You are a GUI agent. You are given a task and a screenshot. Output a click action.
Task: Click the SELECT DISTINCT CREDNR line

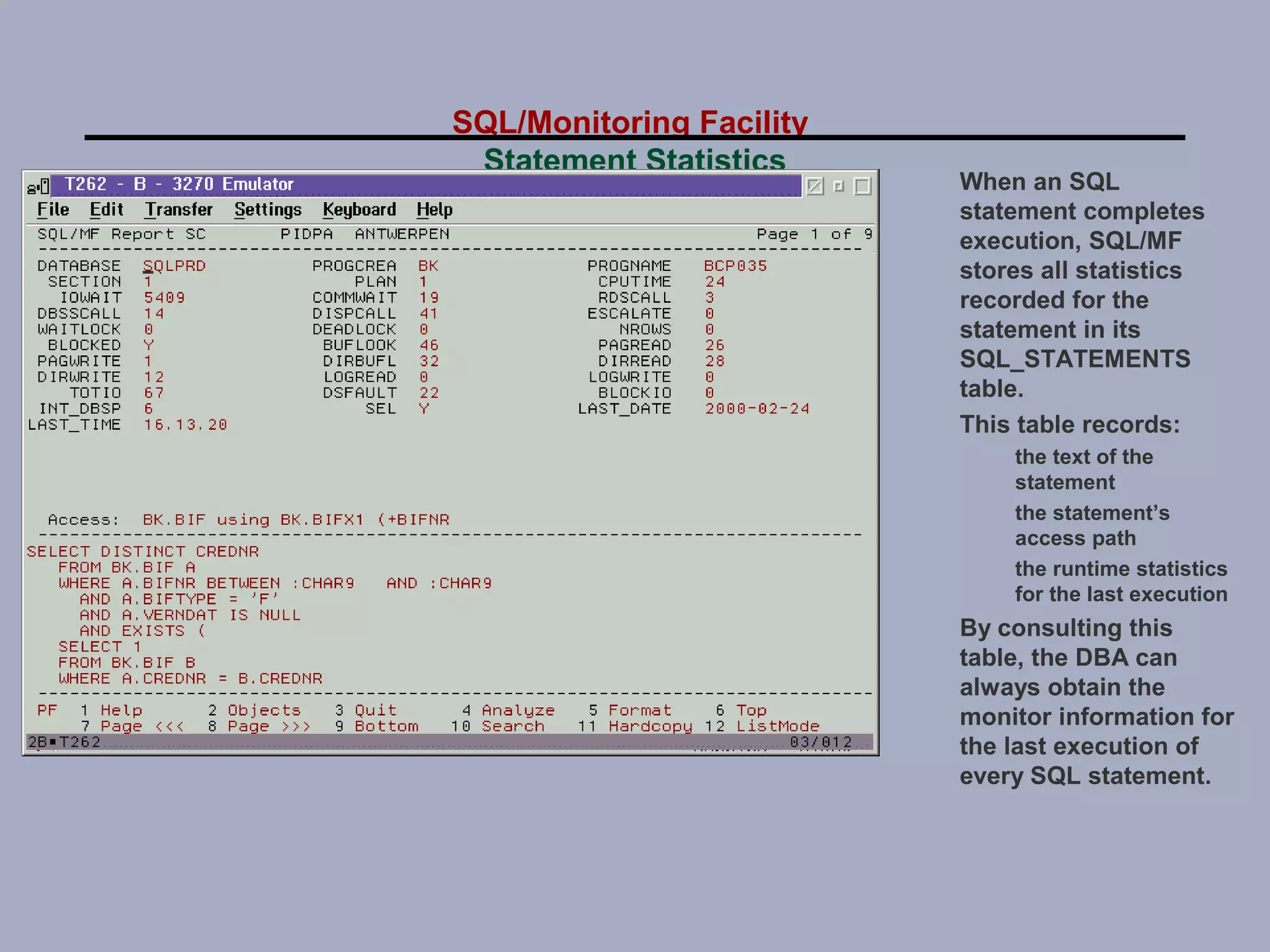143,552
